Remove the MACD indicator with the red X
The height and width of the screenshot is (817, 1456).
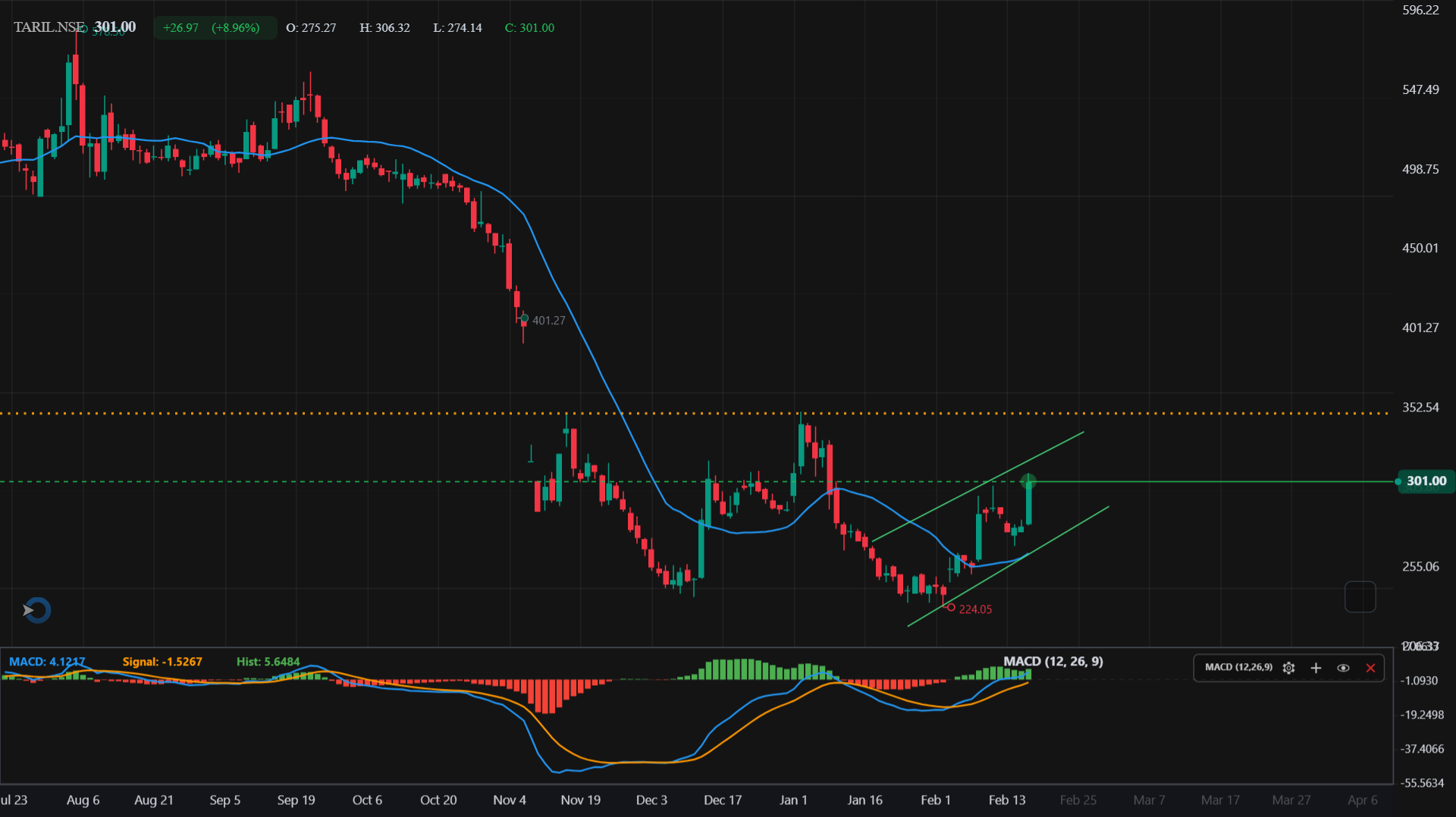tap(1370, 668)
